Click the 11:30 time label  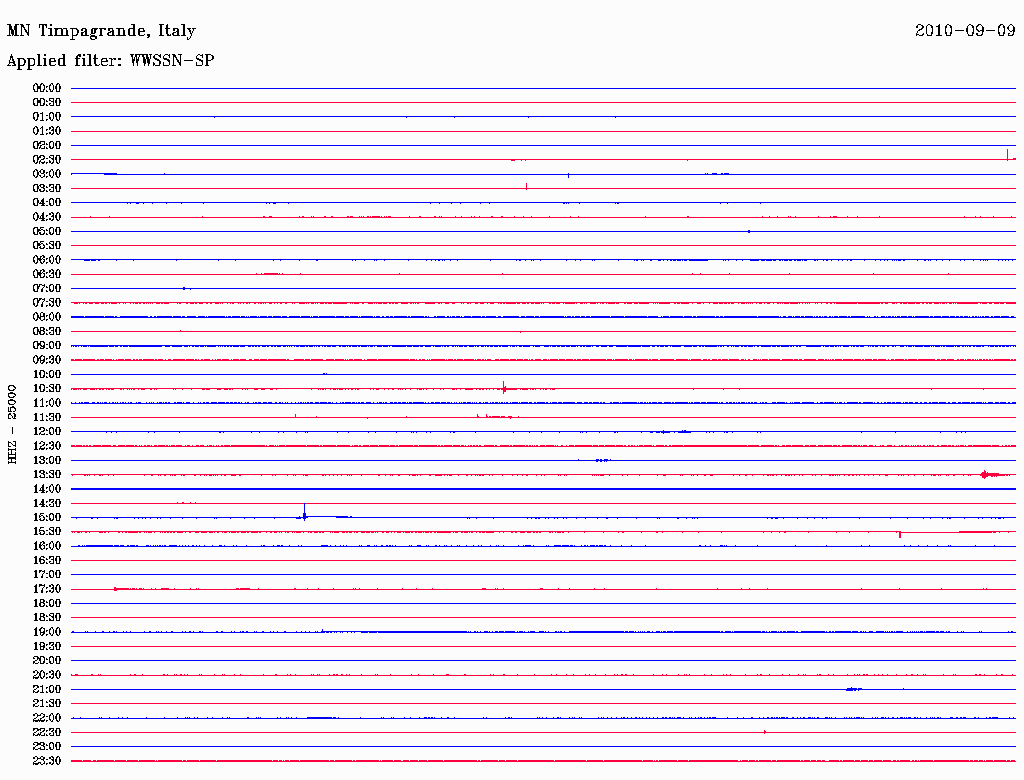click(x=47, y=417)
